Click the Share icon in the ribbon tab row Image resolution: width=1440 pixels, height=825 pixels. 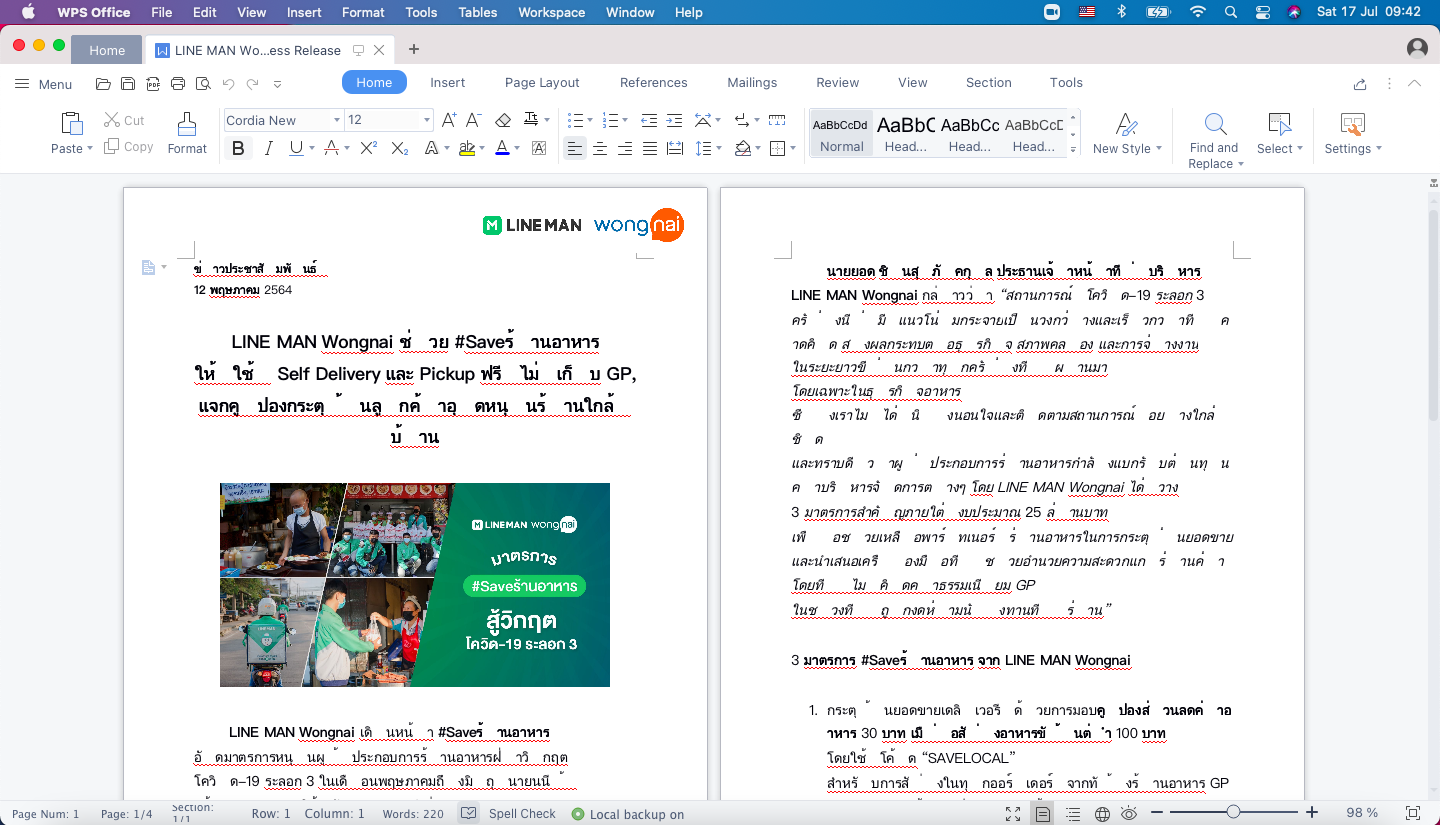click(x=1360, y=84)
